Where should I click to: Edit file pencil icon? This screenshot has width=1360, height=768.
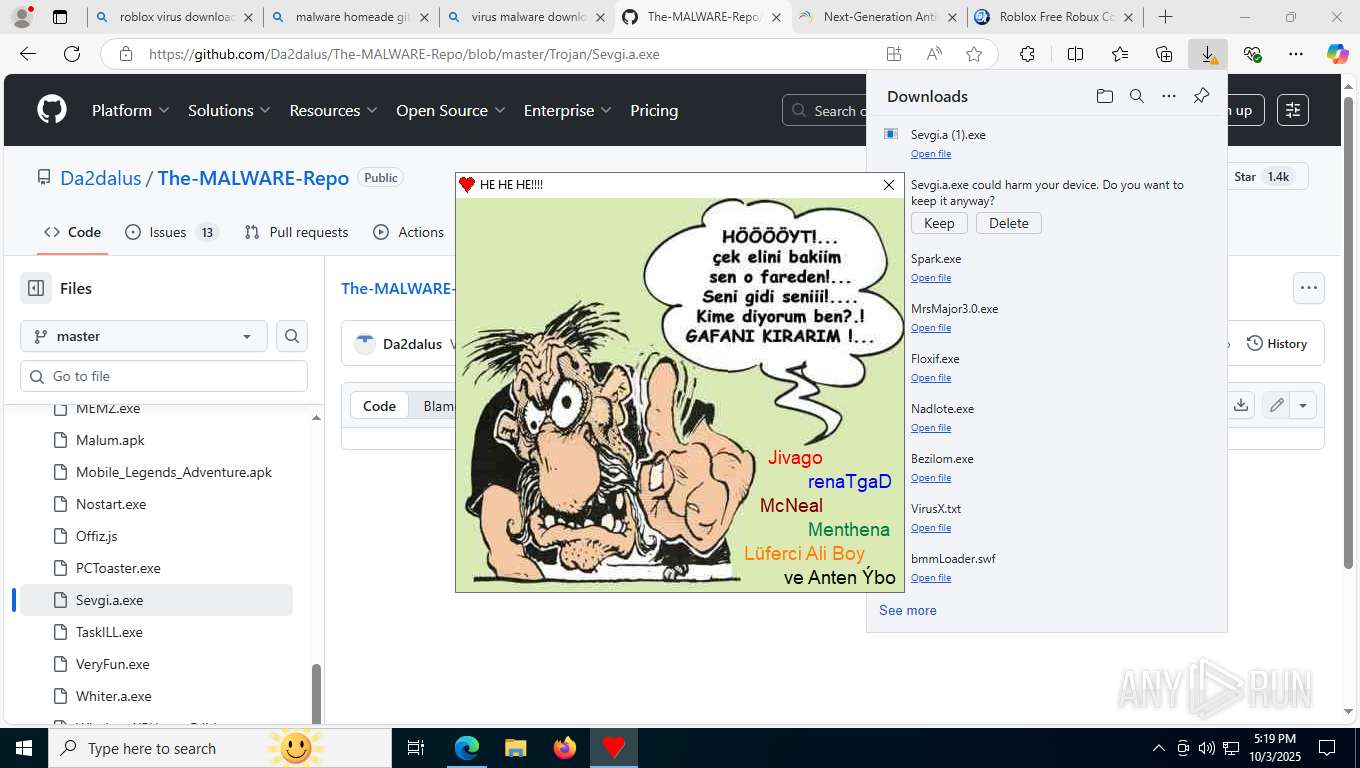pyautogui.click(x=1276, y=405)
